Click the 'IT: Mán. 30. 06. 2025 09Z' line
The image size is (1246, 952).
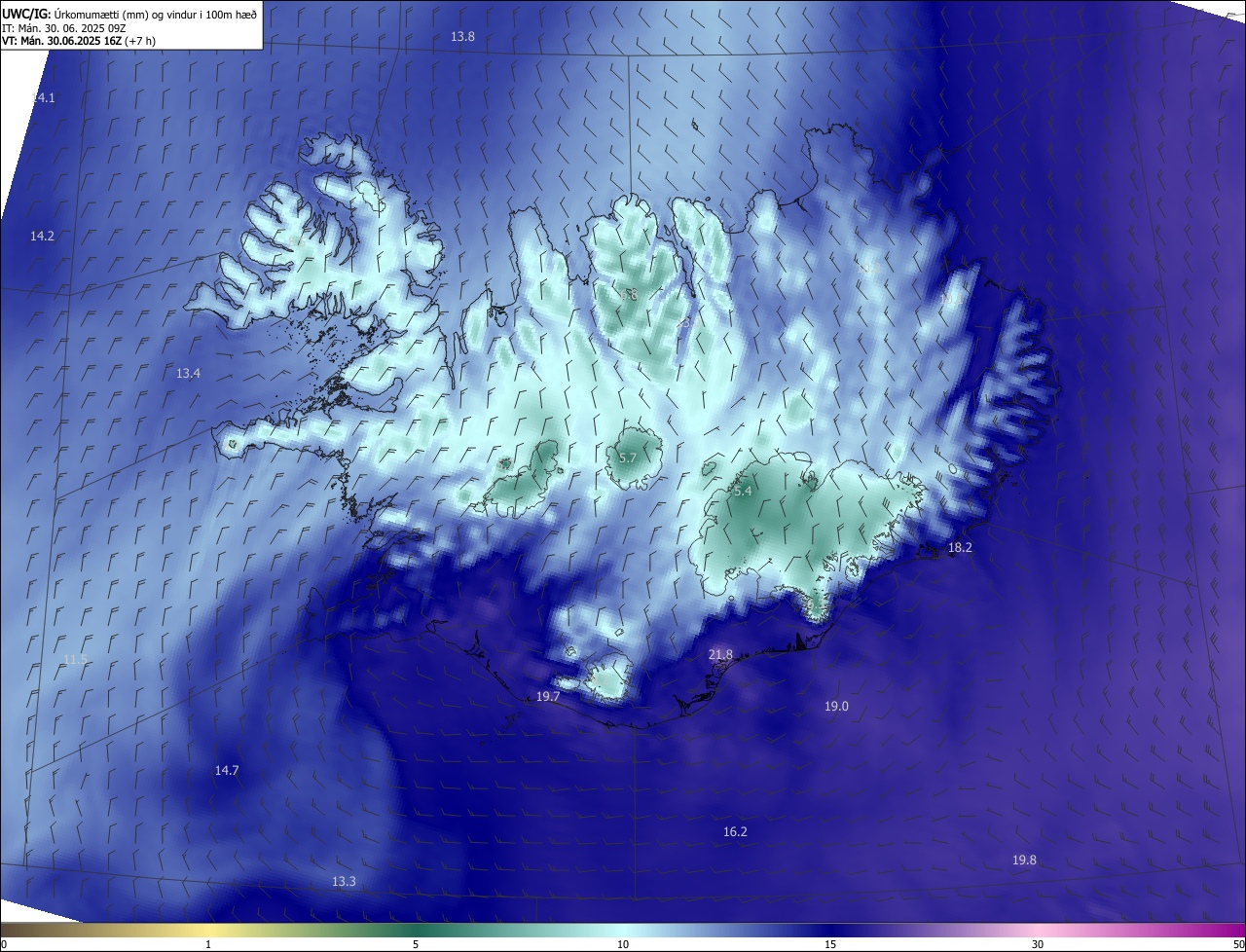coord(62,27)
